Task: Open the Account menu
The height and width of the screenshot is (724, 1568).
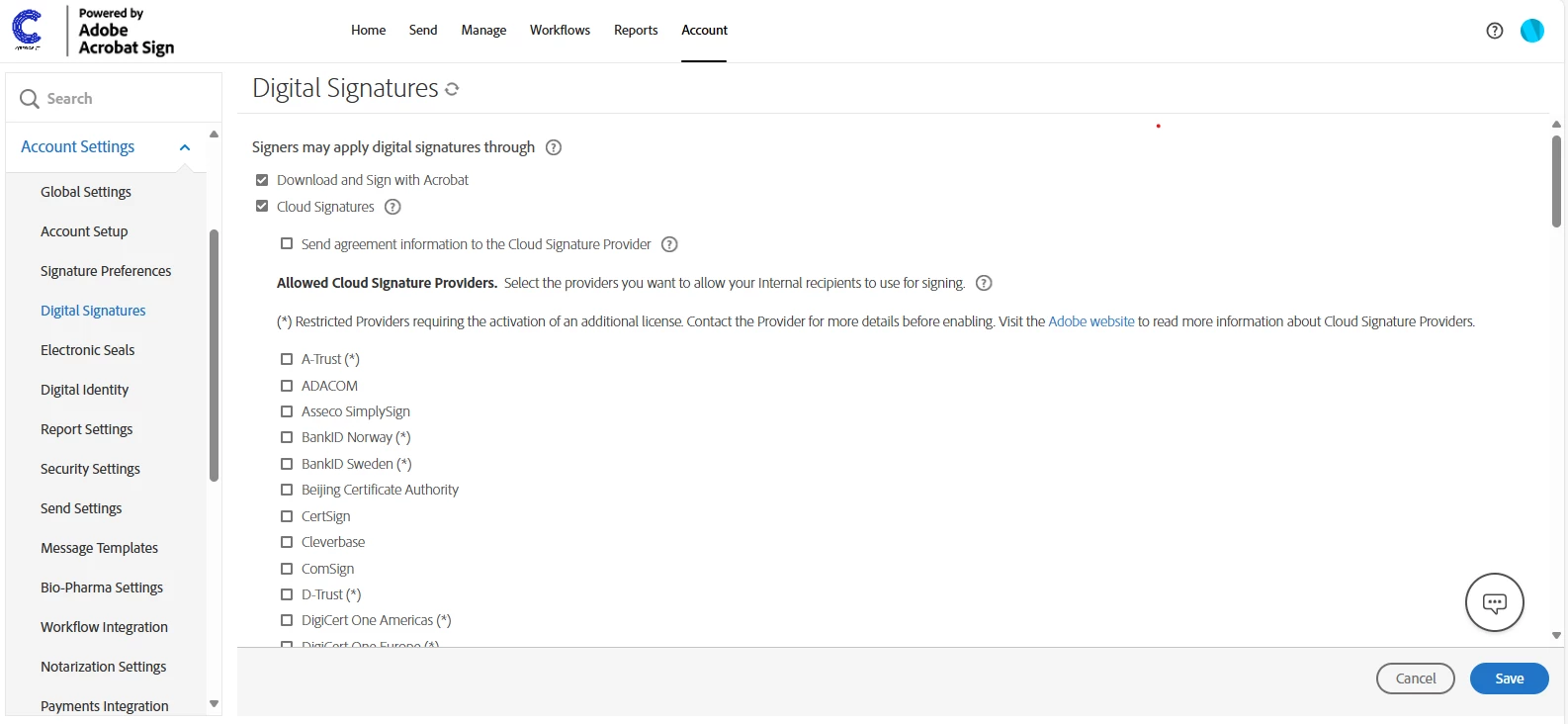Action: [x=704, y=31]
